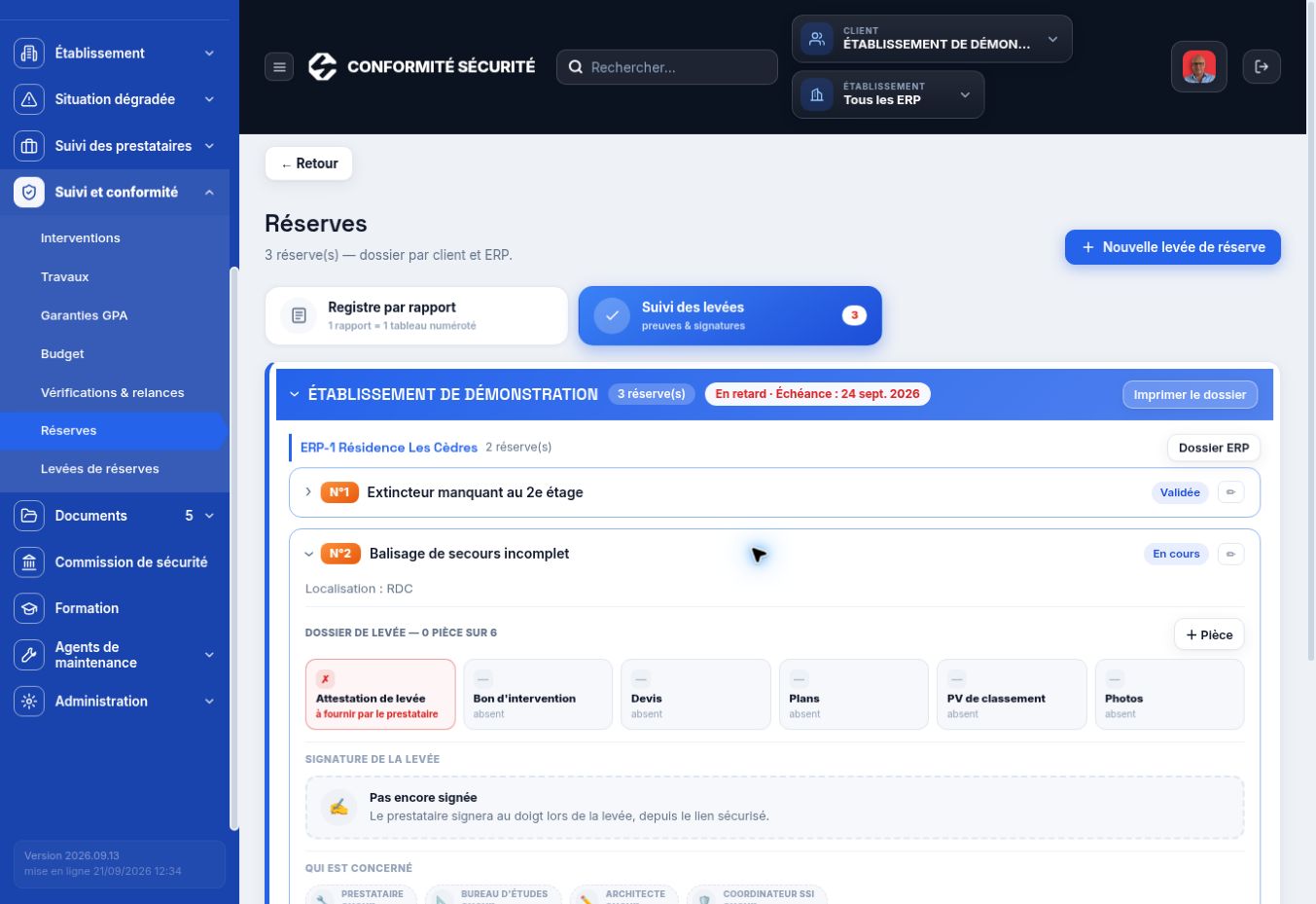Toggle the hamburger menu icon in header
Image resolution: width=1316 pixels, height=904 pixels.
pos(279,67)
